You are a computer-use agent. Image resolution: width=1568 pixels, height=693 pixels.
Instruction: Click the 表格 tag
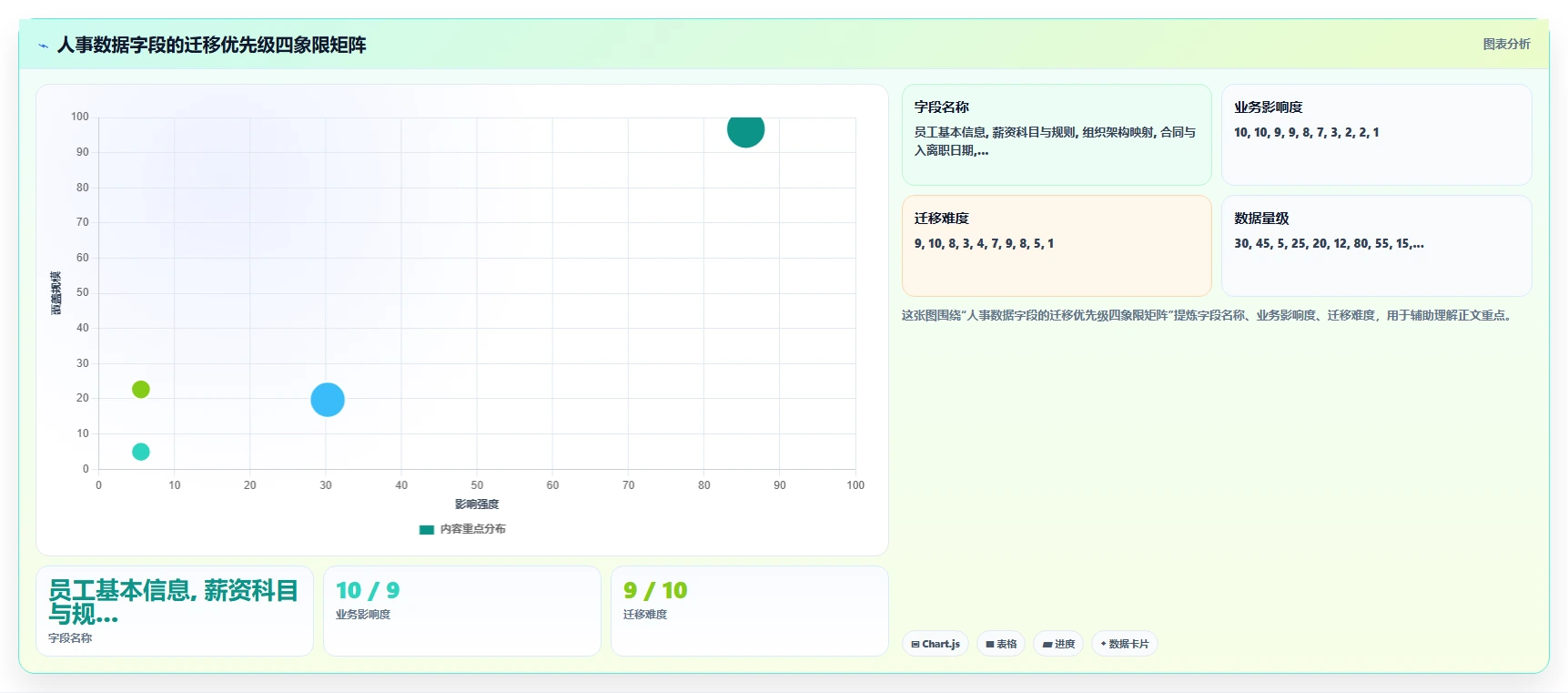pos(1001,644)
